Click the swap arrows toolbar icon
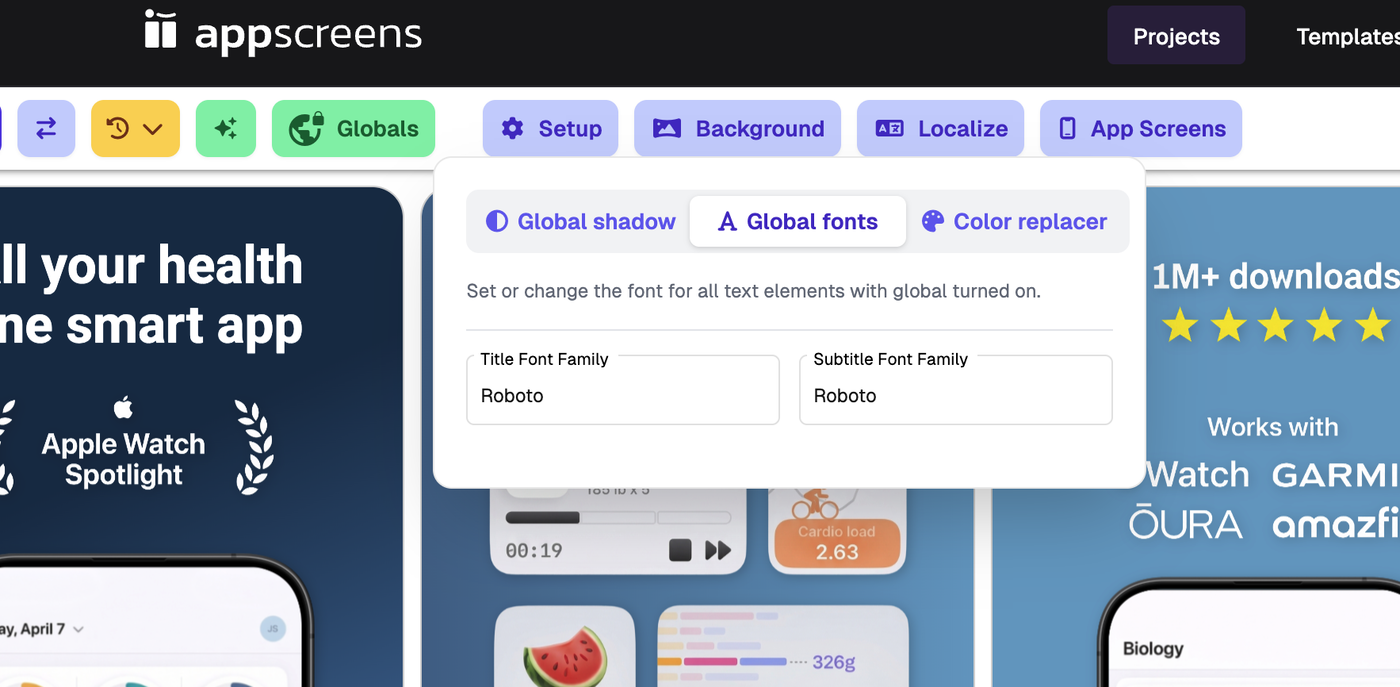Screen dimensions: 1400x687 coord(46,129)
